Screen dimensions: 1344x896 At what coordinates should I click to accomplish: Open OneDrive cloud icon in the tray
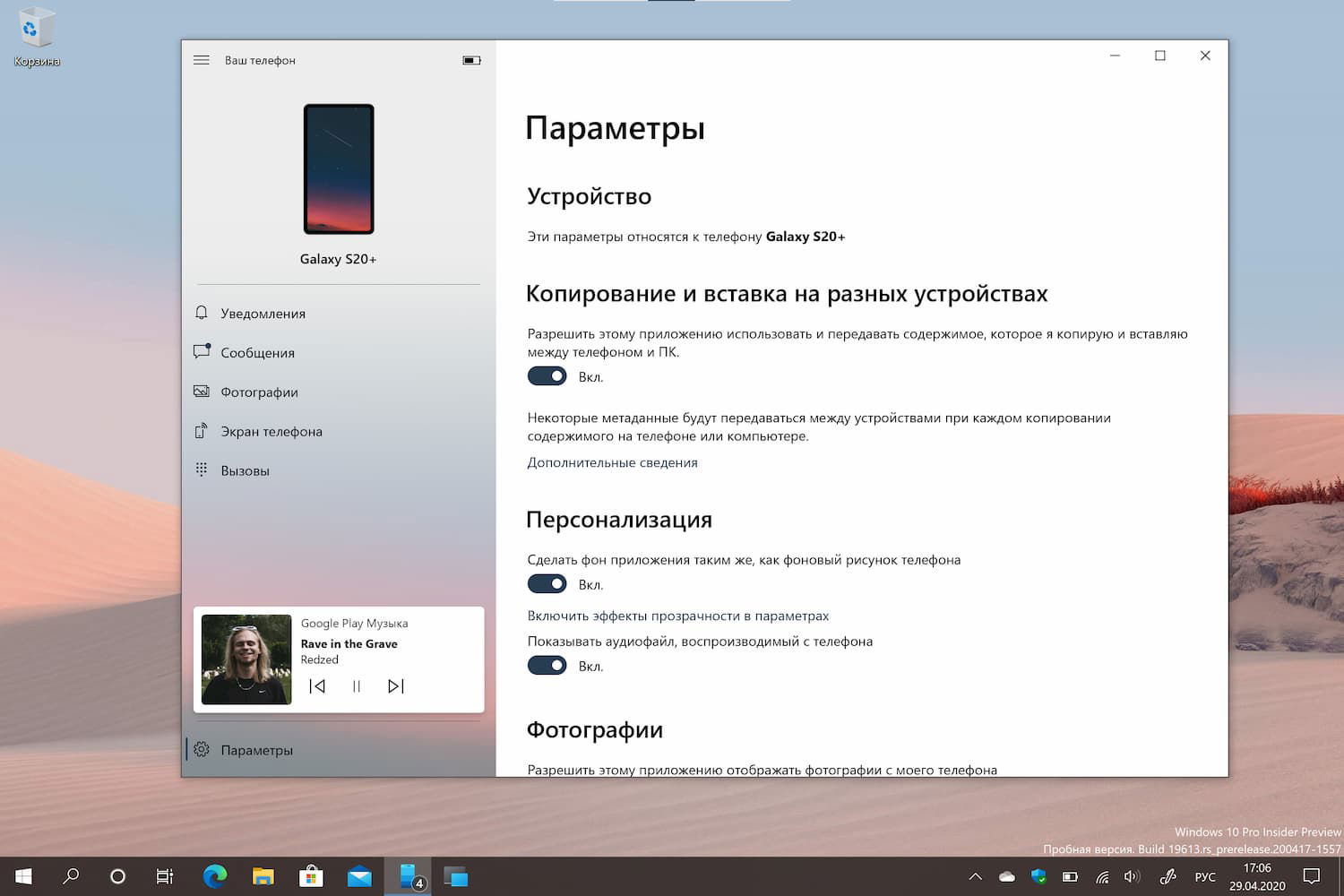[1007, 876]
